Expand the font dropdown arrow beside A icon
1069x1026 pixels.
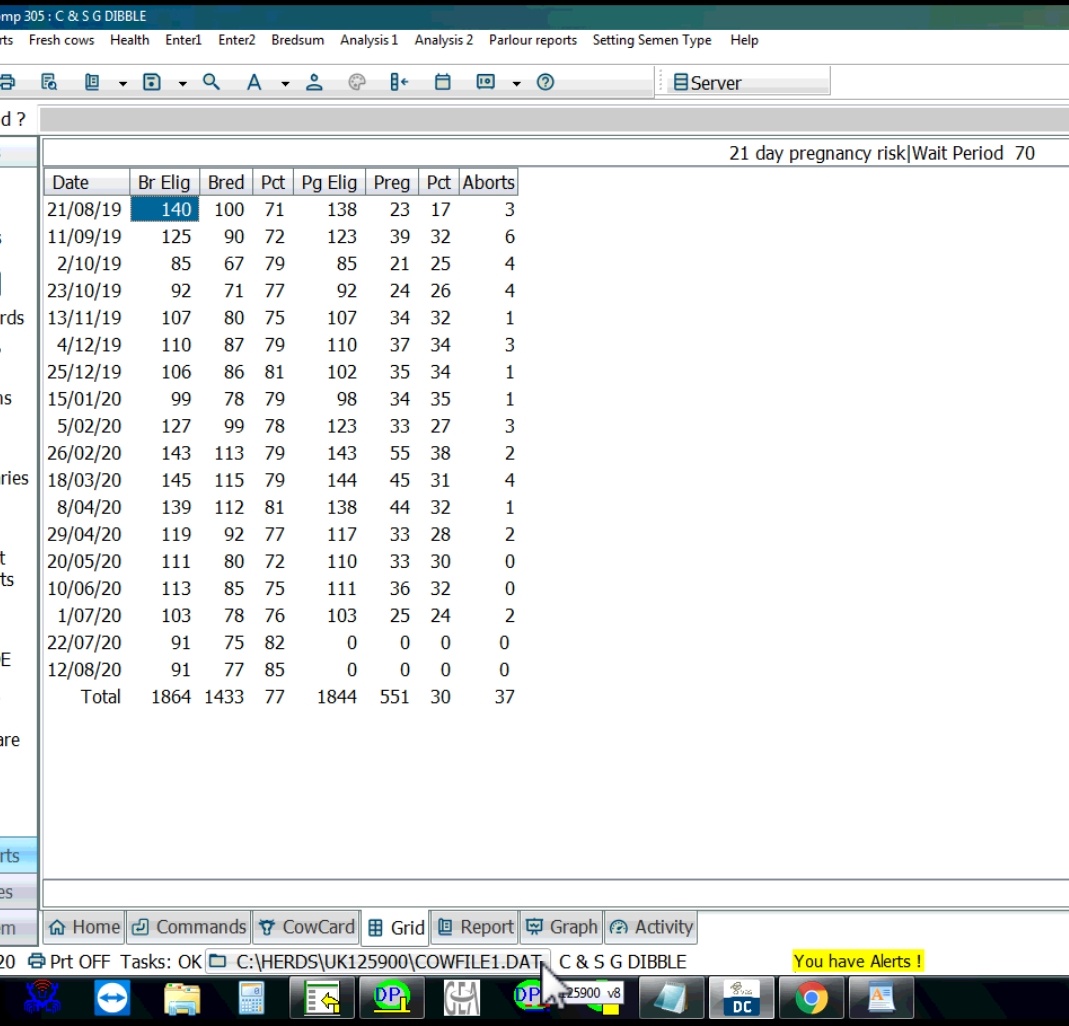[x=285, y=83]
